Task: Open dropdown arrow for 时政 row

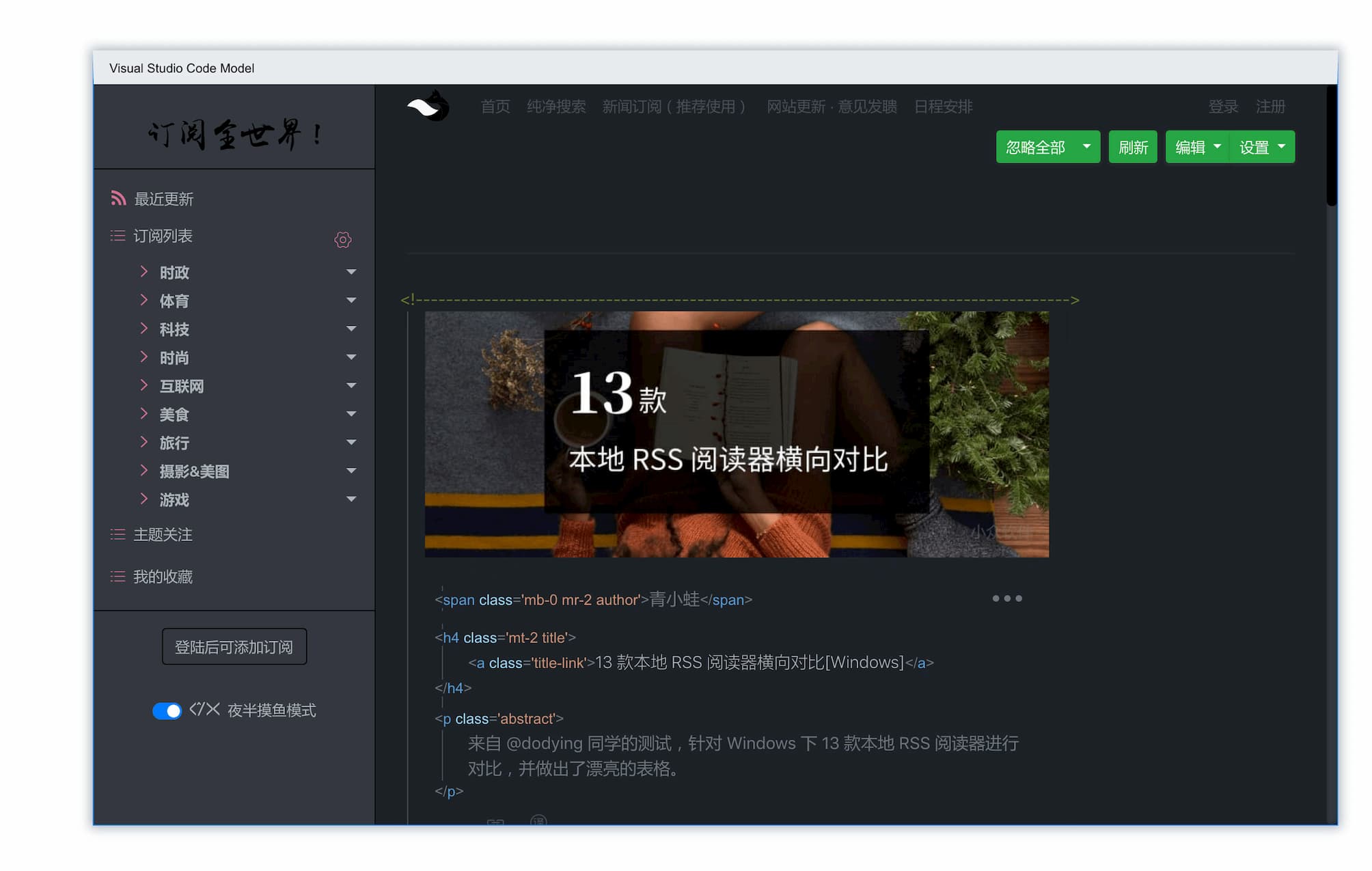Action: (x=351, y=272)
